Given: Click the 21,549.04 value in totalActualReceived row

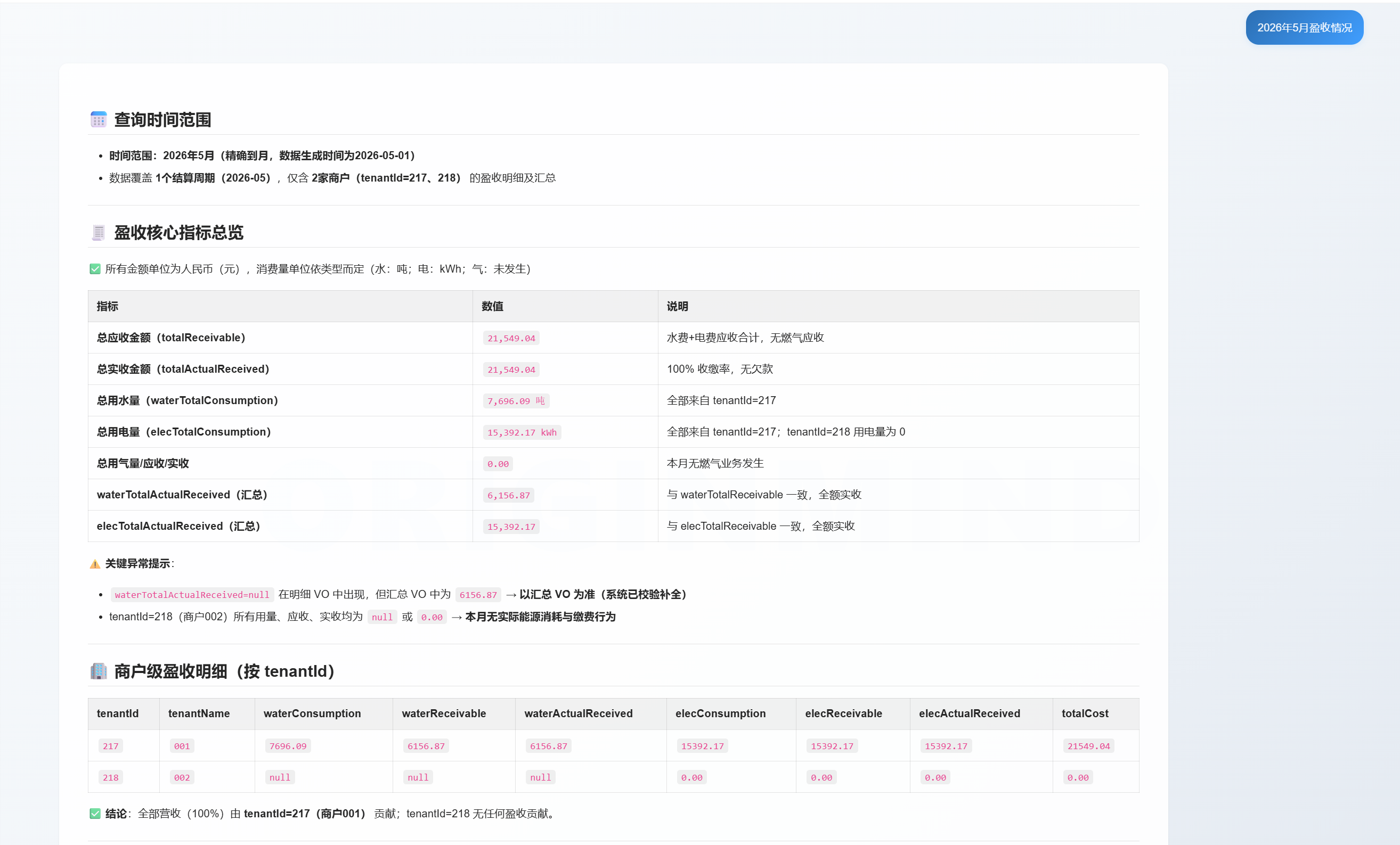Looking at the screenshot, I should coord(511,369).
